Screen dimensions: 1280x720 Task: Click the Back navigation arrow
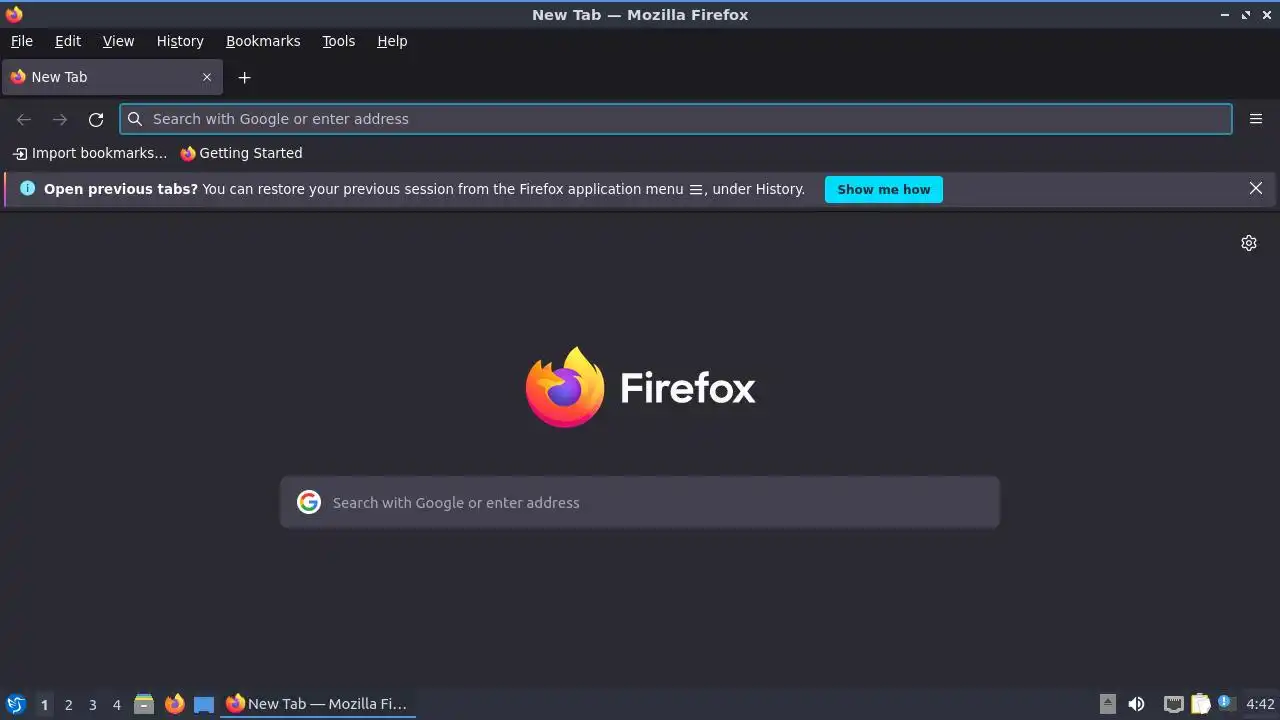pos(24,119)
